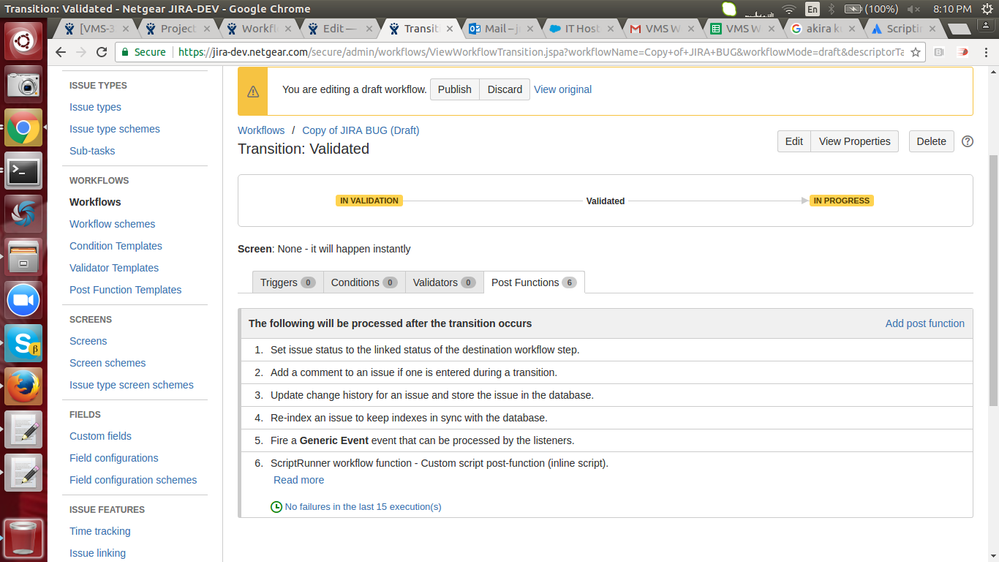Click the browser address bar URL
This screenshot has height=562, width=999.
coord(540,52)
